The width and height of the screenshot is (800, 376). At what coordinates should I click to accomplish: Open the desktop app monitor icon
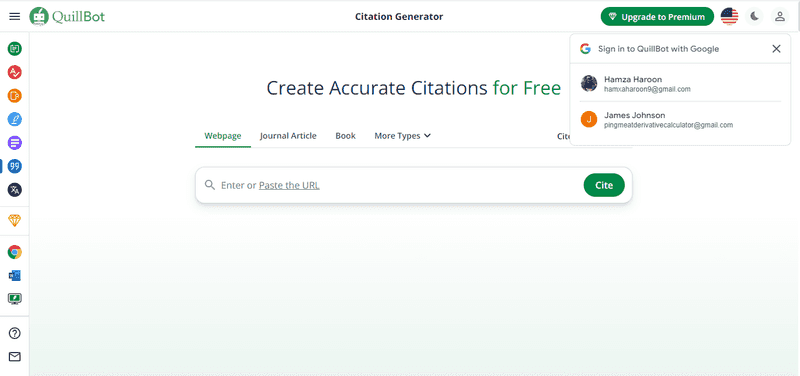pos(15,298)
